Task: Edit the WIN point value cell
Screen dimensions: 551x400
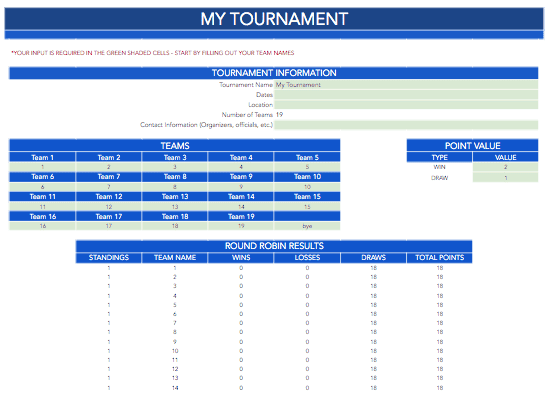Action: click(x=505, y=167)
